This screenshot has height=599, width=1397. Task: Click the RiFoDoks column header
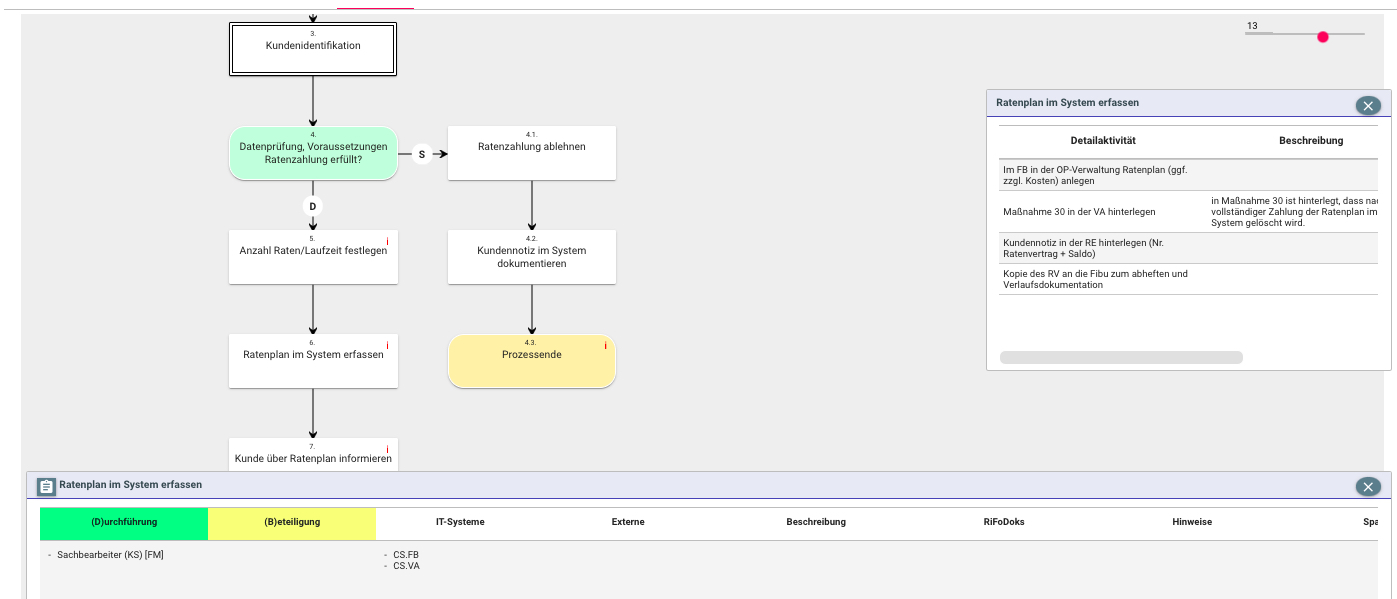coord(1003,522)
